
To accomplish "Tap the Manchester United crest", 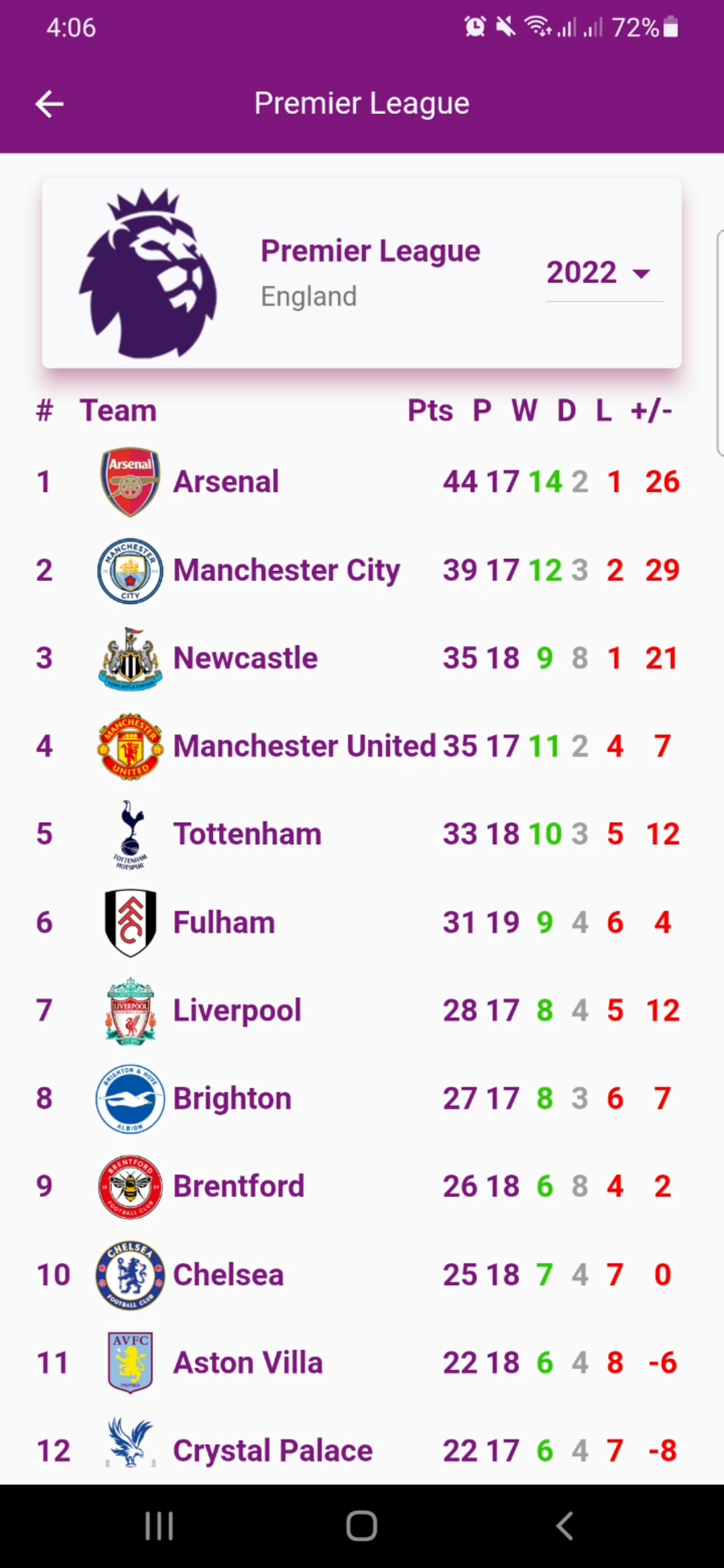I will click(130, 746).
